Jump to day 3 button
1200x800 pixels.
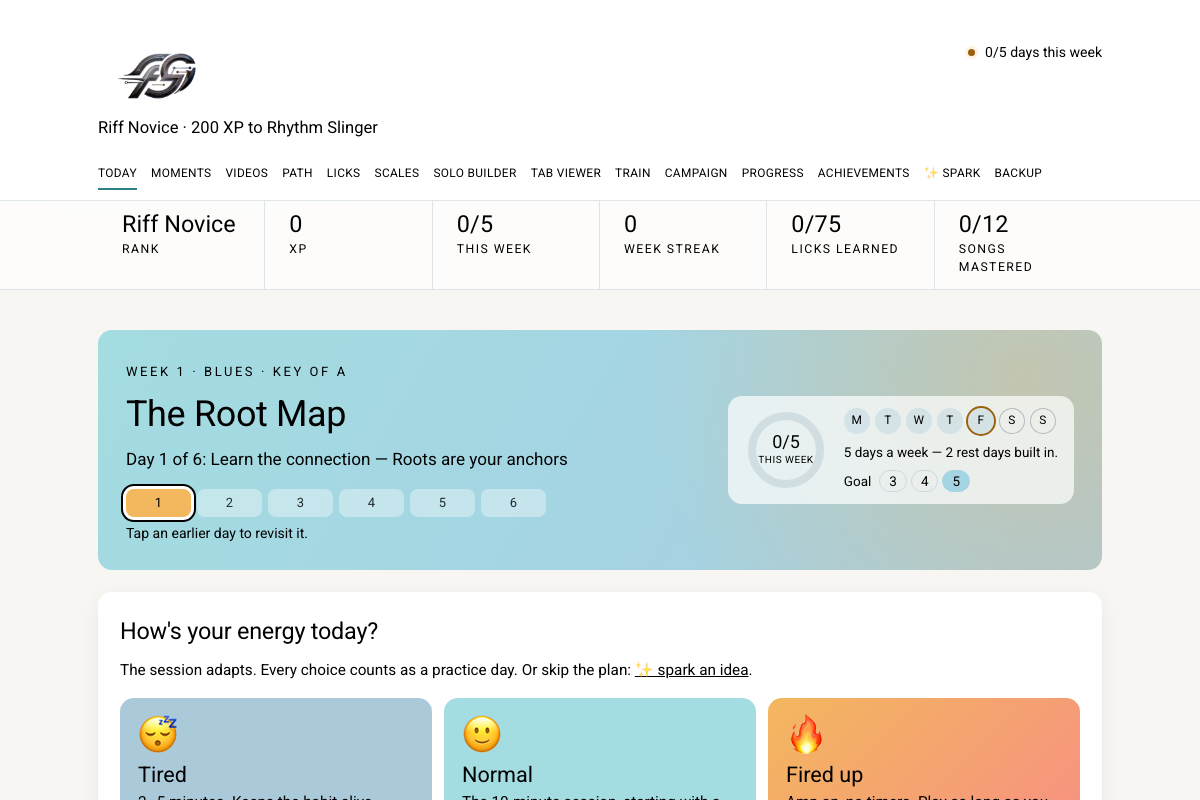tap(300, 503)
